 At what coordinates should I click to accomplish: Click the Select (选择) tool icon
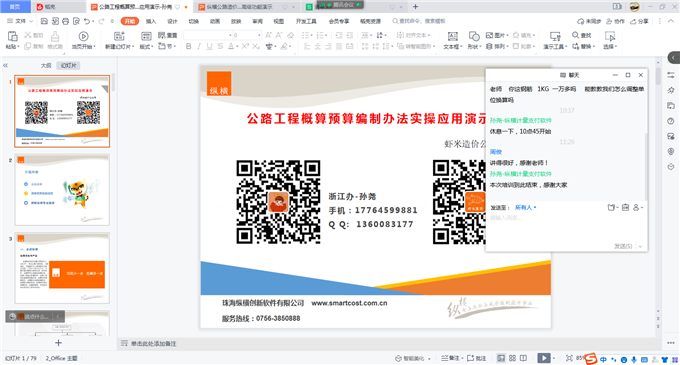coord(610,36)
